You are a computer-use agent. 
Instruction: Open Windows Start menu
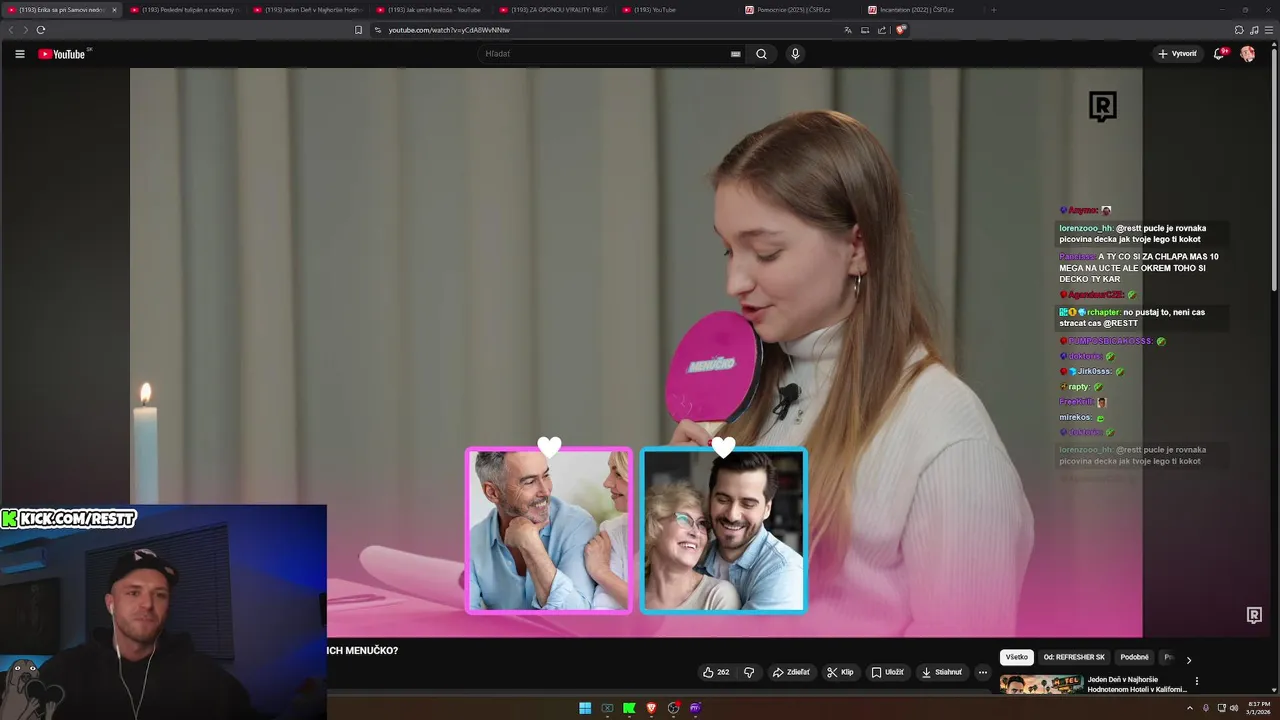(x=585, y=708)
